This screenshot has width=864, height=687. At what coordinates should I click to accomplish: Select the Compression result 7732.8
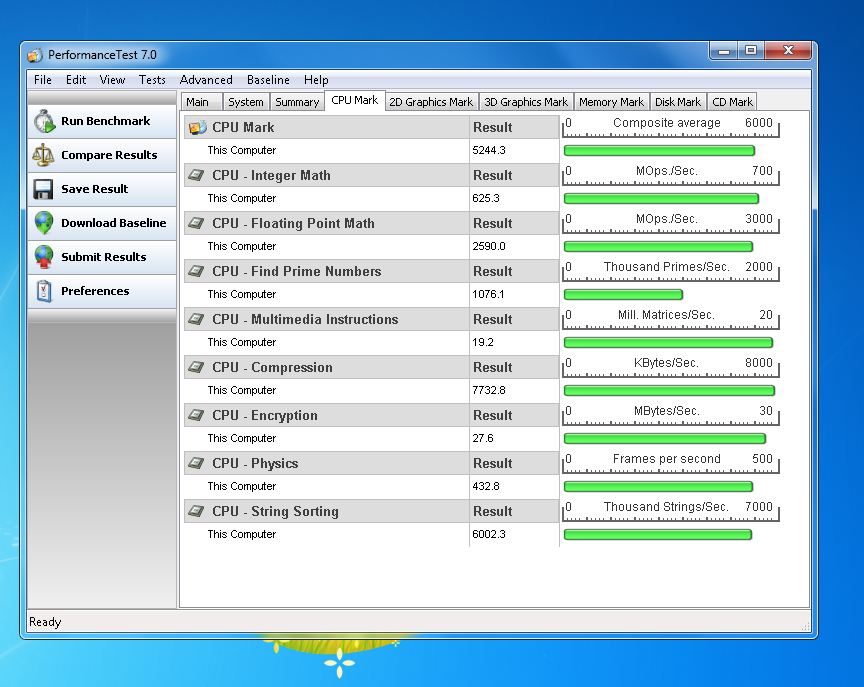click(x=489, y=390)
